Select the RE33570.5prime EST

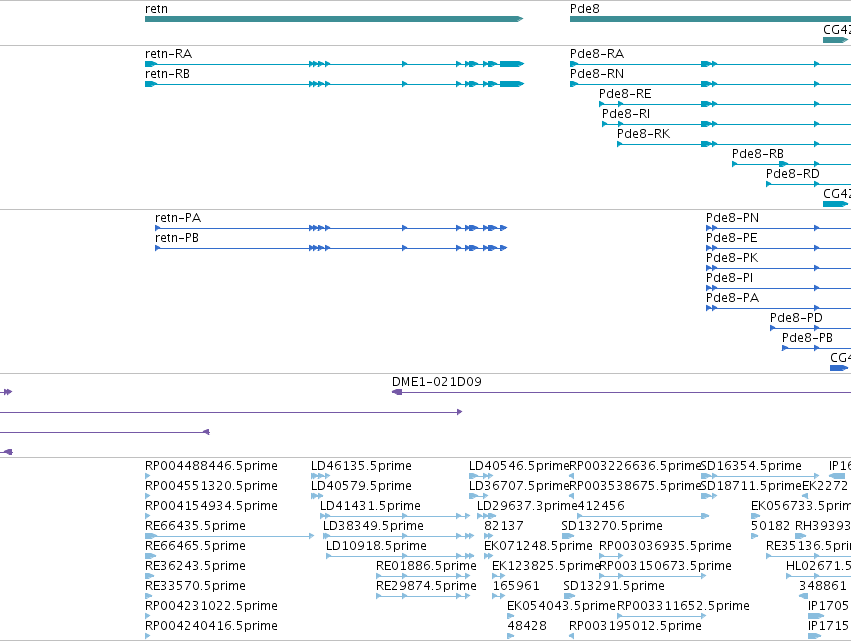click(x=148, y=596)
